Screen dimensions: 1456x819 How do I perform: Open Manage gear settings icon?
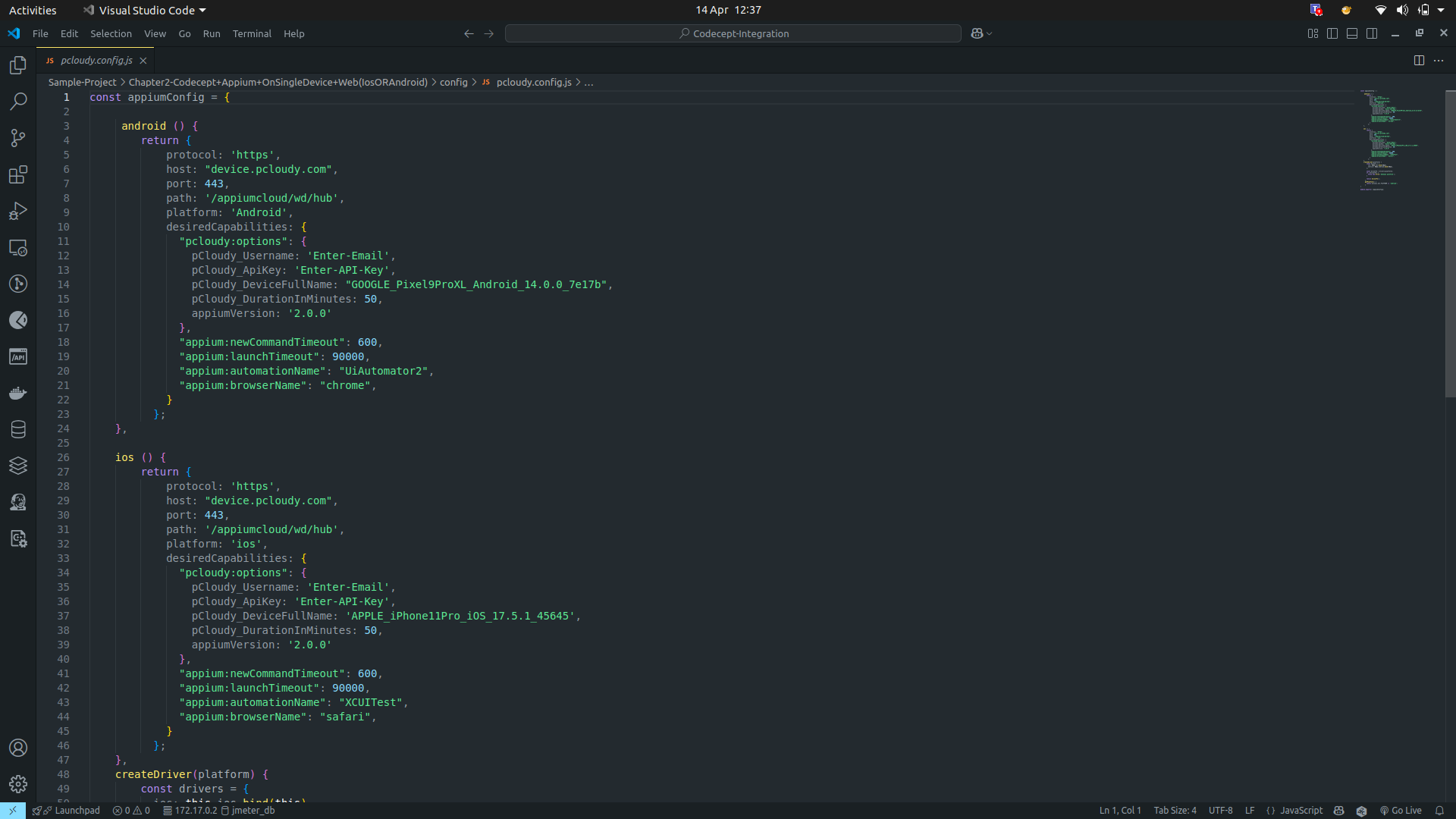pos(18,784)
